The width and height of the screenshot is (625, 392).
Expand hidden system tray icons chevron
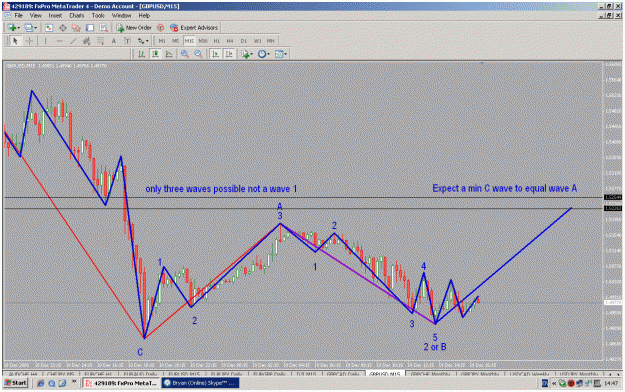554,384
